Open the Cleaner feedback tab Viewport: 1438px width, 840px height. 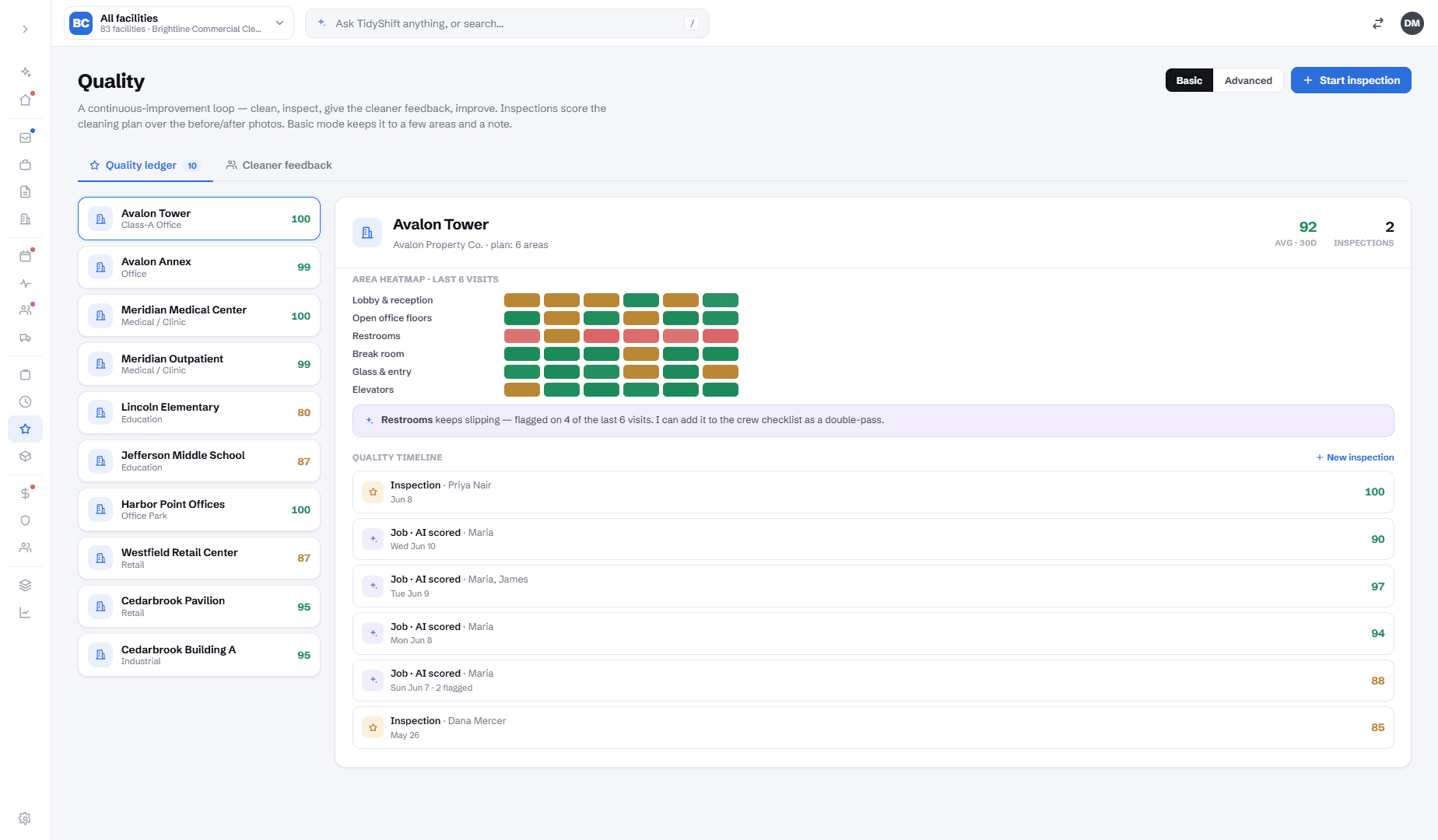279,165
